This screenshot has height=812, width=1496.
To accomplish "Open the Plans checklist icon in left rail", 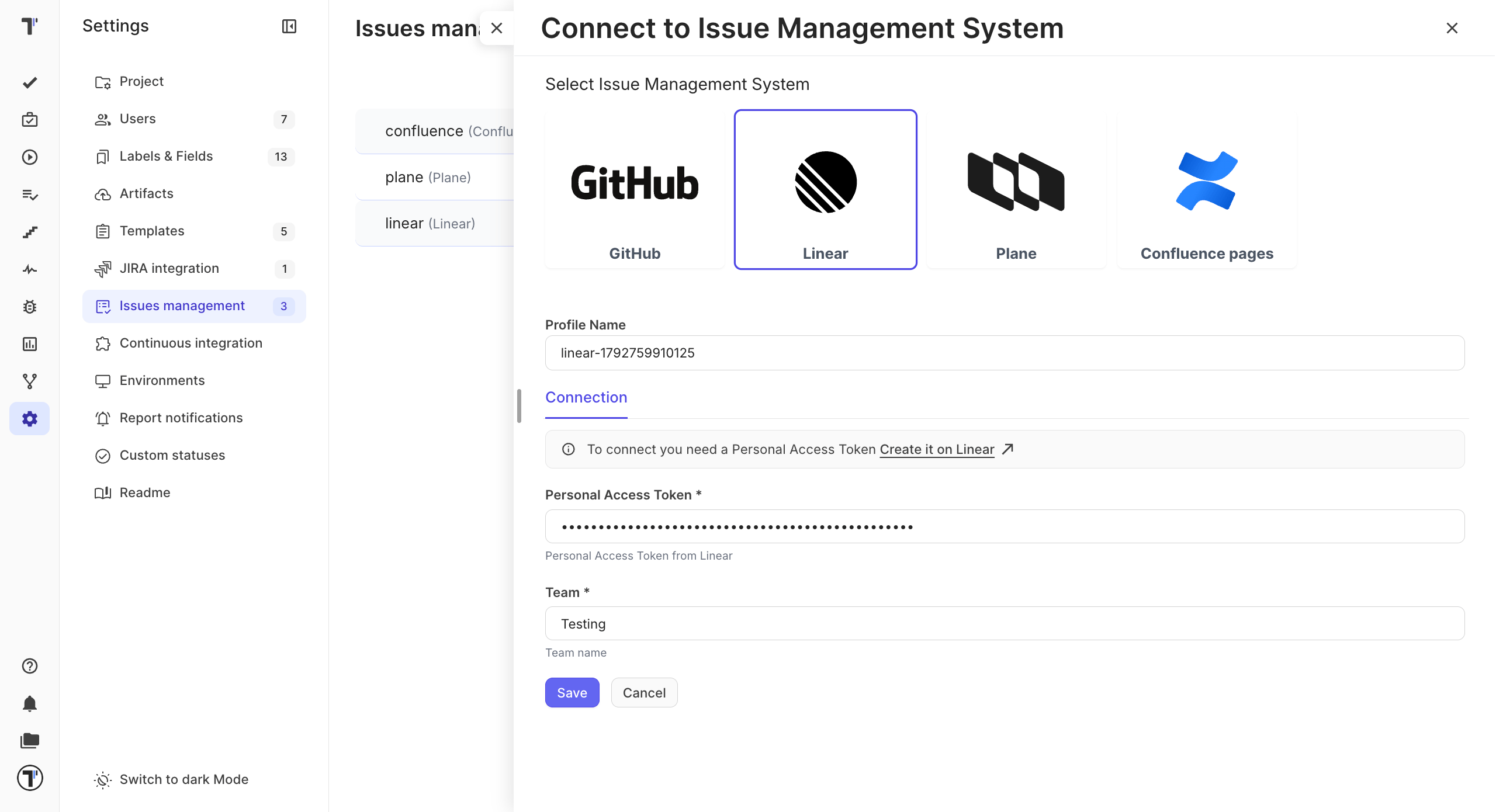I will point(30,195).
